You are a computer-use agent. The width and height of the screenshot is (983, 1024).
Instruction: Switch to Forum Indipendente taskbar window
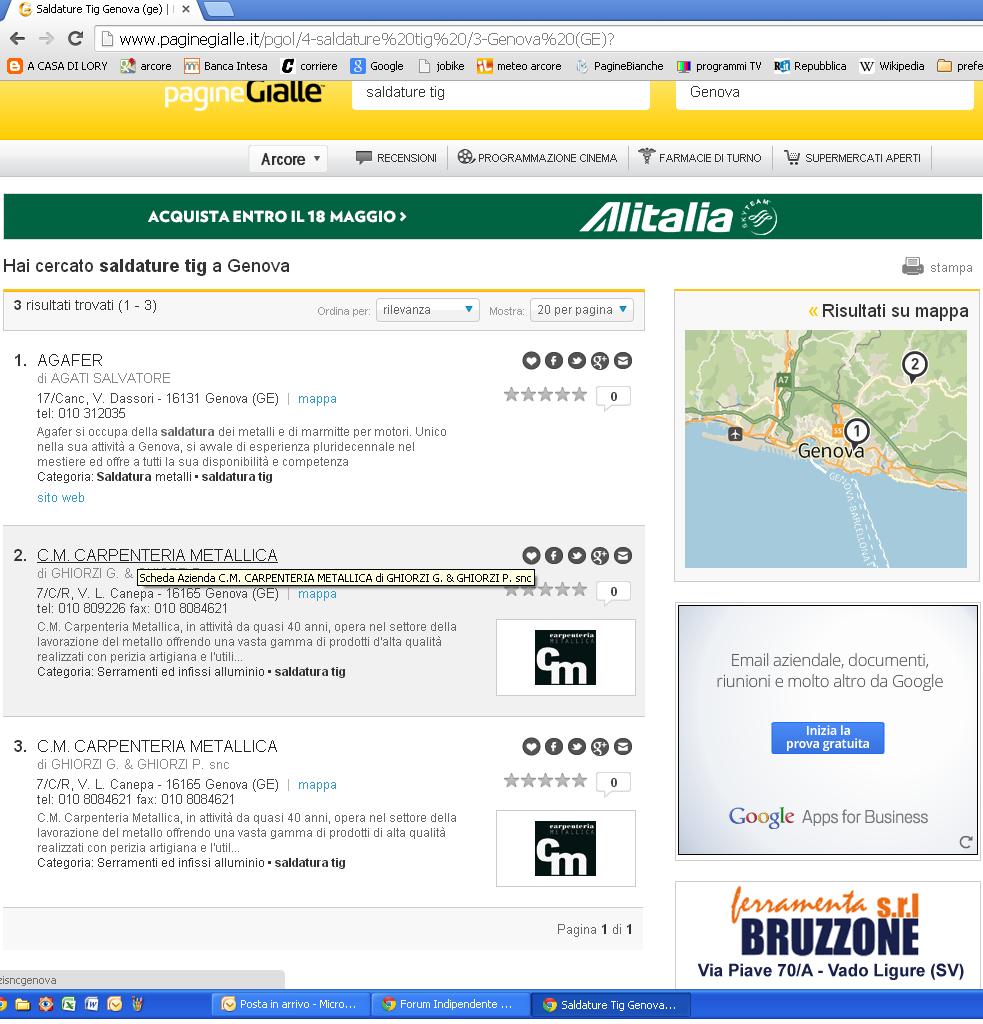click(451, 1004)
